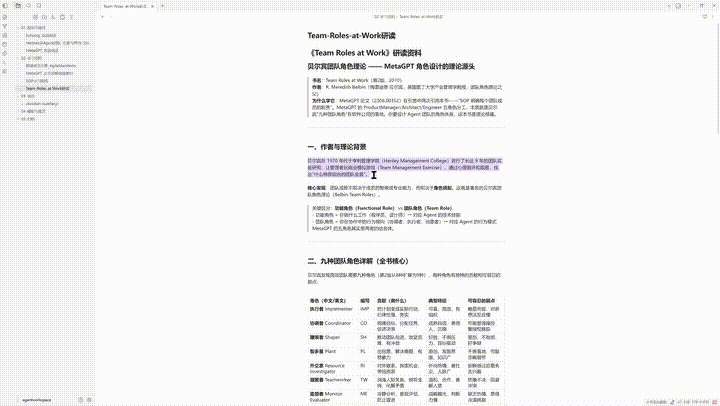Click the inline title Team-Roles-at-Work研读
Viewport: 720px width, 406px height.
351,36
